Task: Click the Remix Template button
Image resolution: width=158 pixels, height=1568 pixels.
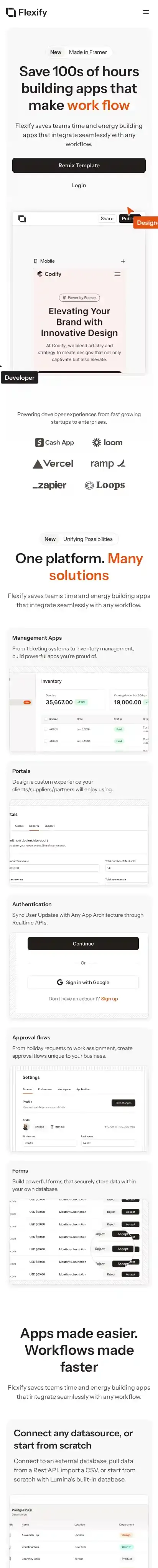Action: click(79, 165)
